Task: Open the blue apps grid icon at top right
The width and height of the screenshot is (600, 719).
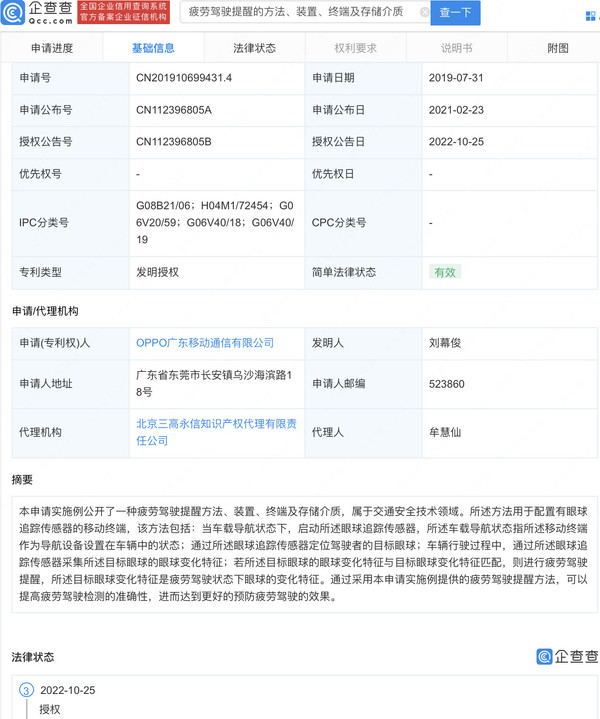Action: tap(590, 16)
